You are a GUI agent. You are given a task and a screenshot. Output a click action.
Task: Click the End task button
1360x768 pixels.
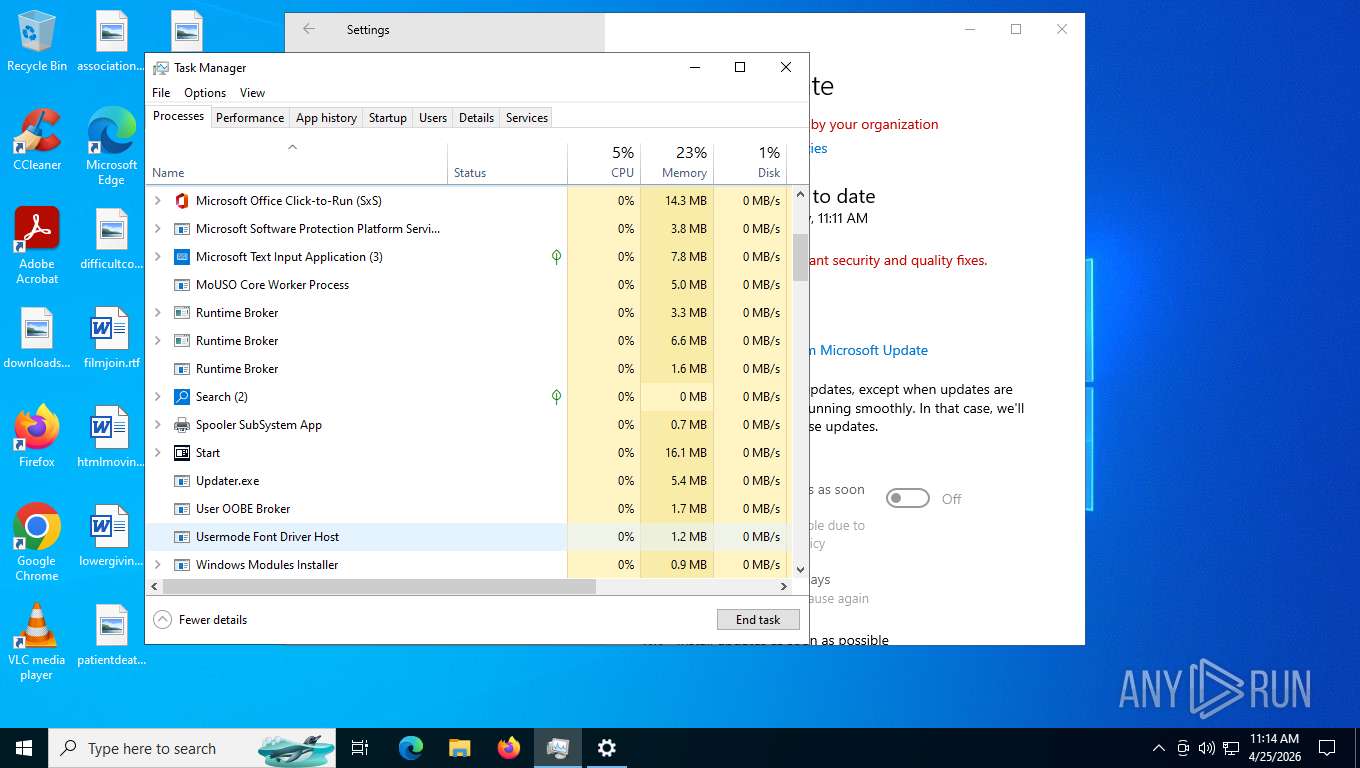click(758, 620)
